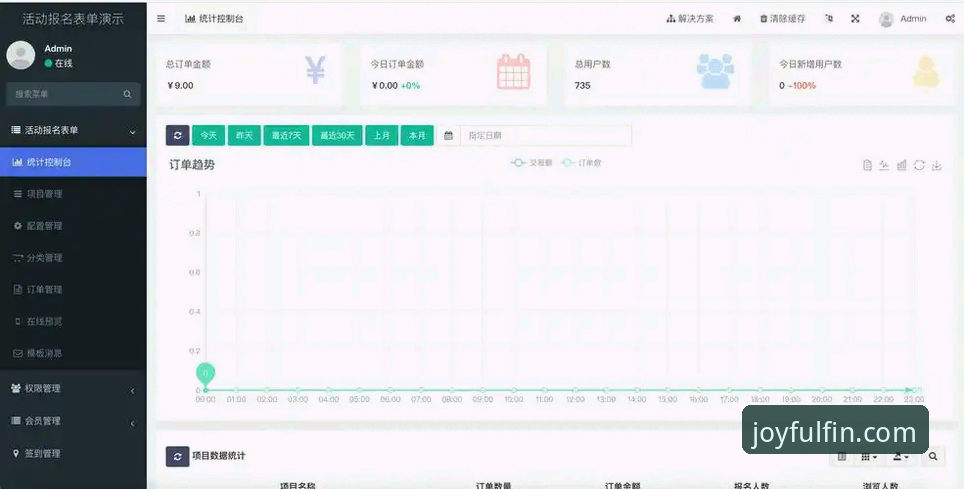Open 签到管理 in the sidebar
The image size is (964, 489).
point(73,454)
